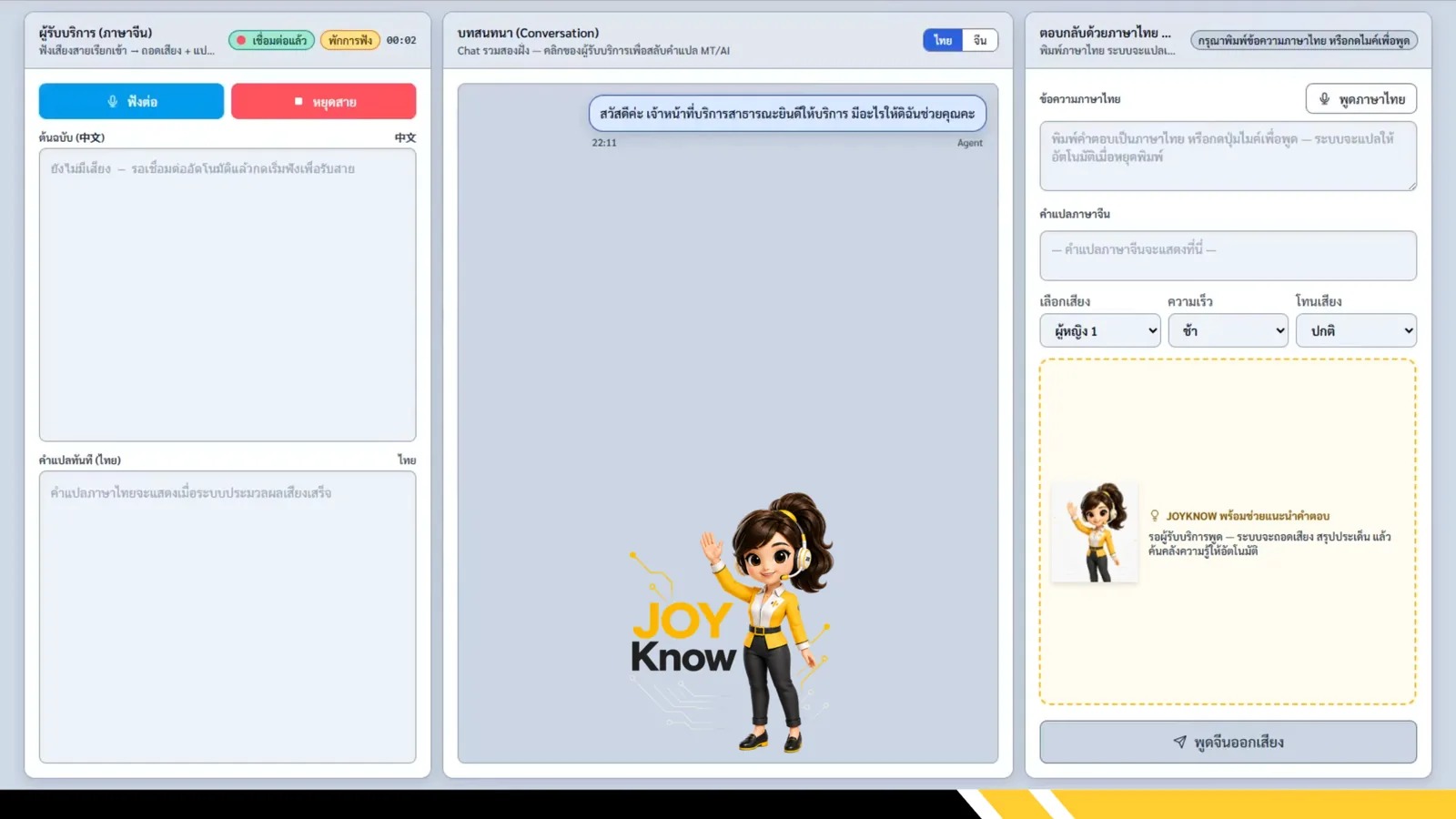The image size is (1456, 819).
Task: Click the ตอบกลับด้วยภาษาไทย panel heading
Action: pos(1105,33)
